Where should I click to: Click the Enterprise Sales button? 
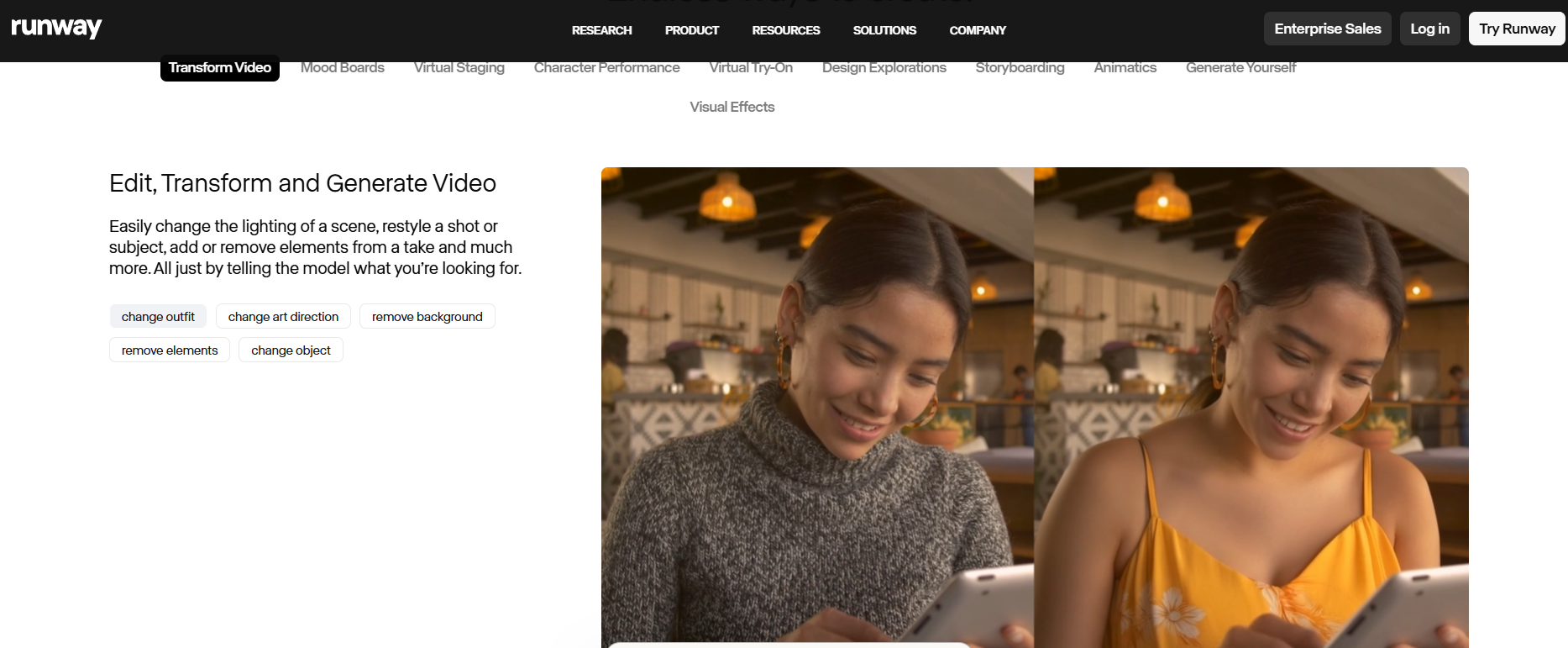pos(1327,29)
